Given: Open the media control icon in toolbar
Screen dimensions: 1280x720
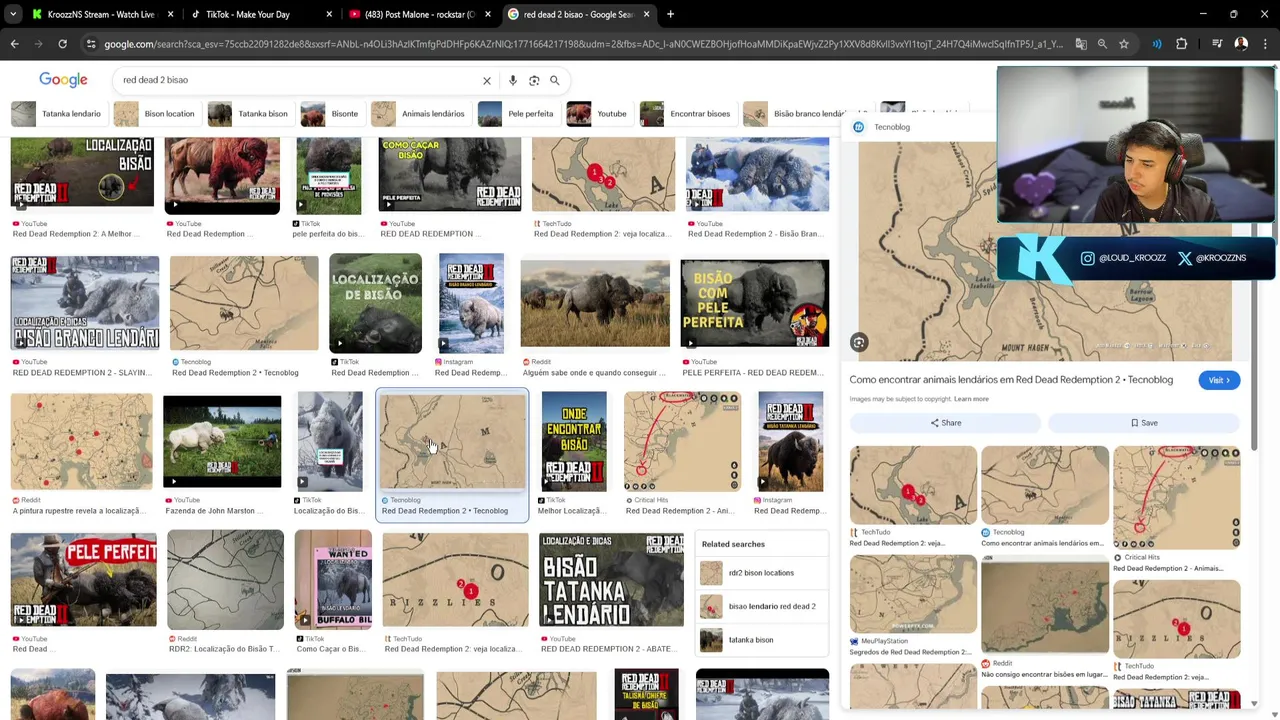Looking at the screenshot, I should coord(1217,44).
